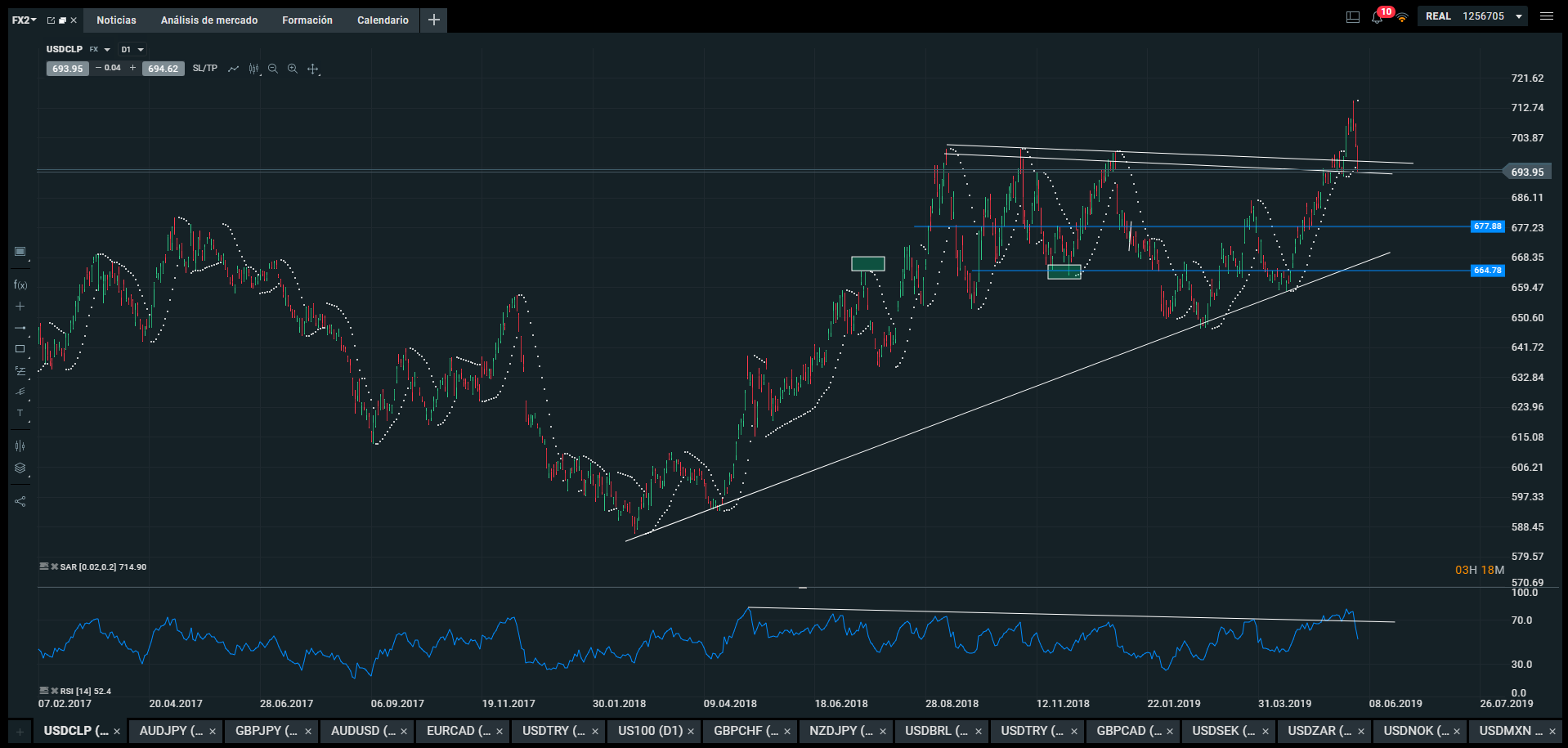
Task: Toggle the SL/TP option
Action: point(205,69)
